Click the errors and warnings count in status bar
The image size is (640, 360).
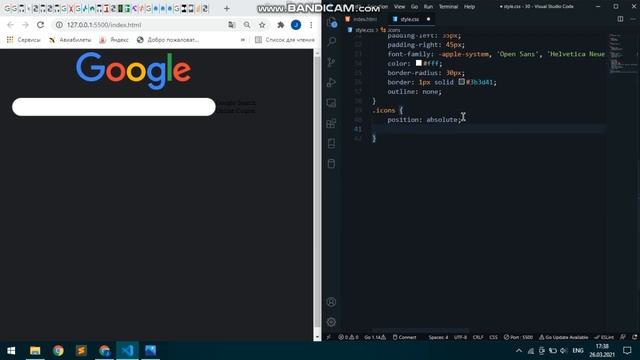[x=348, y=337]
